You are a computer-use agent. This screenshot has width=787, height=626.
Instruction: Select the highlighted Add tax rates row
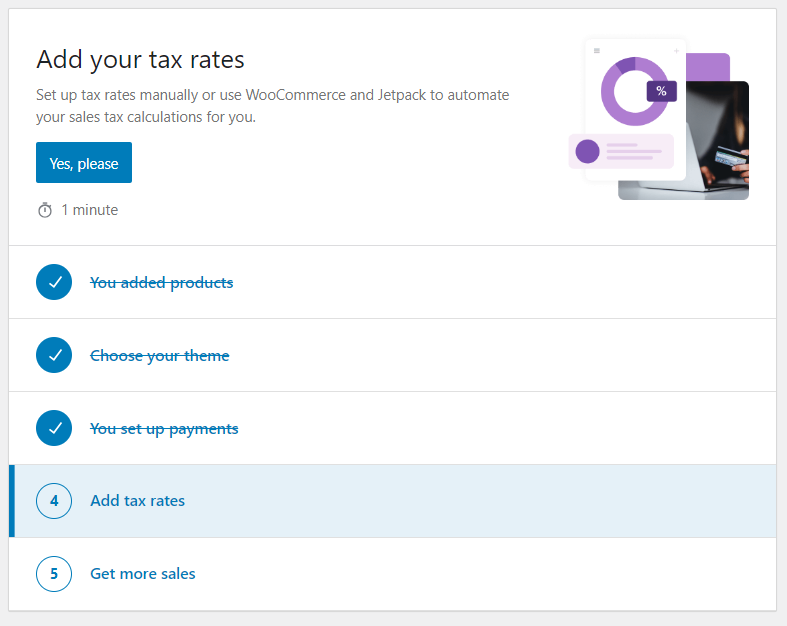[392, 501]
